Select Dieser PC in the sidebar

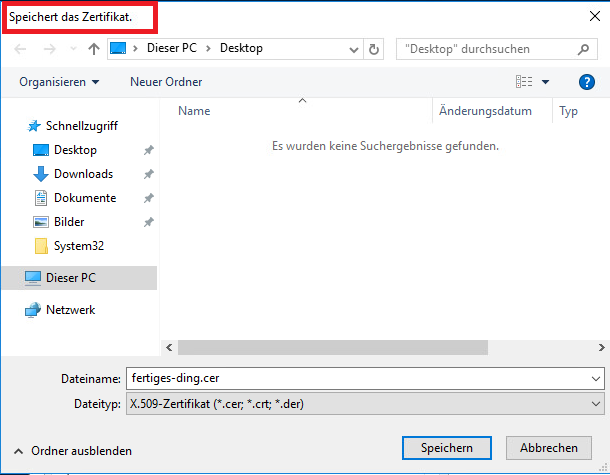point(70,277)
